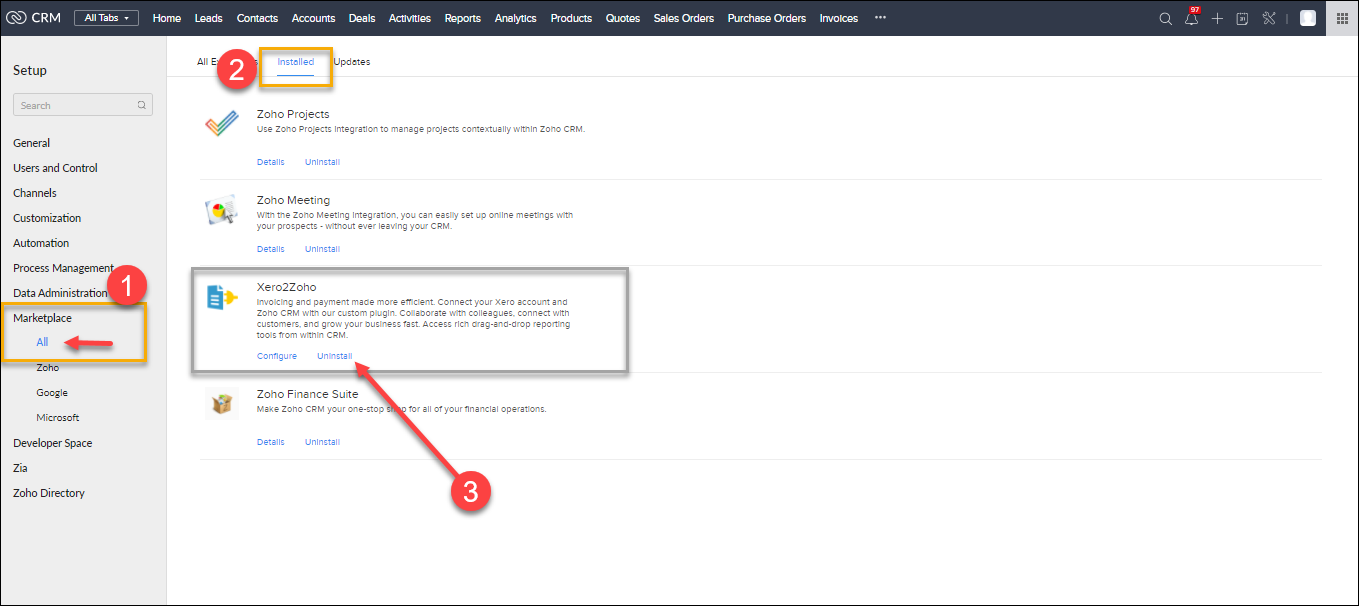Uninstall the Zoho Projects extension

(x=323, y=162)
